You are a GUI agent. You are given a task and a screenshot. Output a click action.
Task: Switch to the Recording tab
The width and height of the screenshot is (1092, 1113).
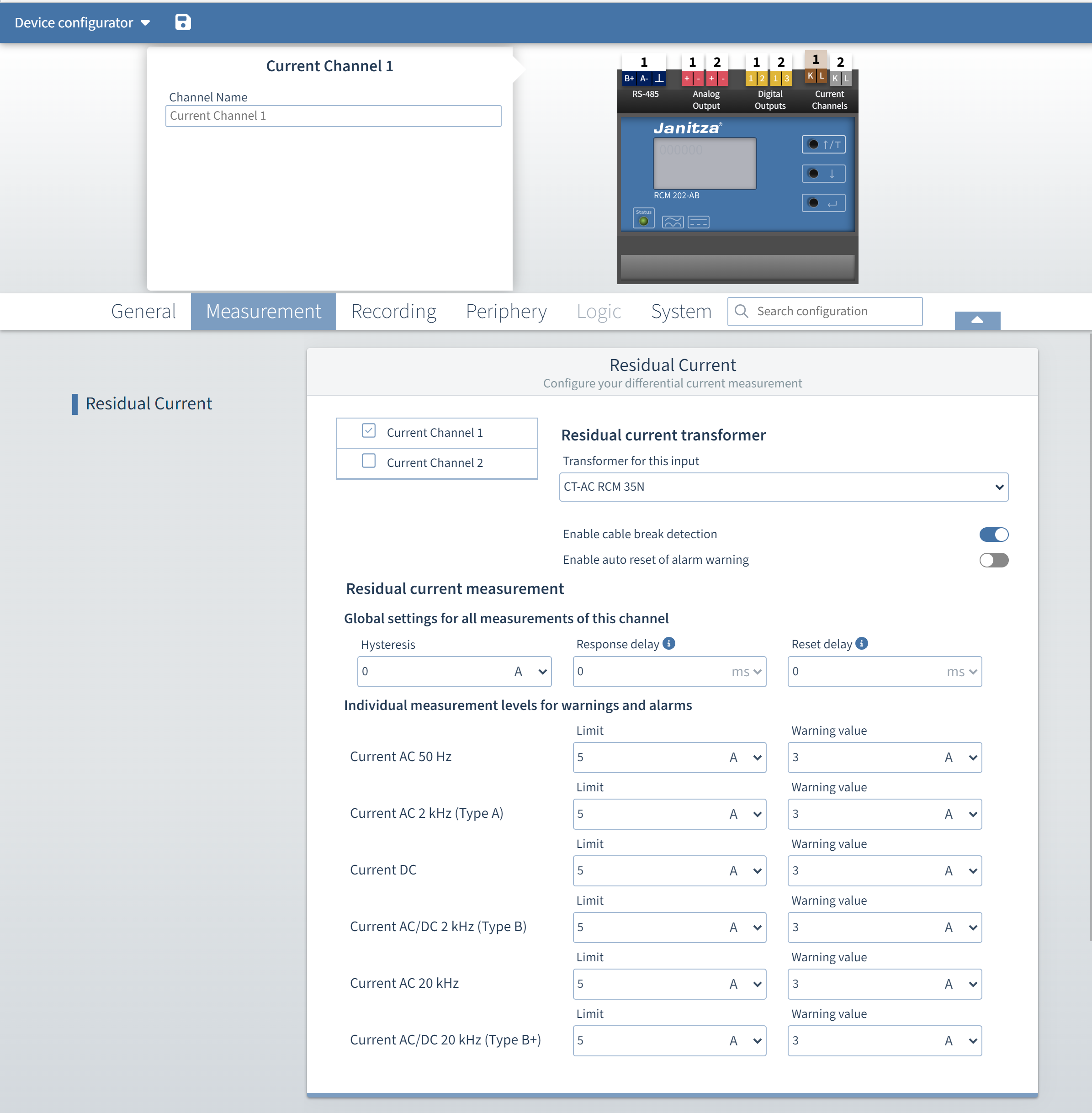point(393,311)
